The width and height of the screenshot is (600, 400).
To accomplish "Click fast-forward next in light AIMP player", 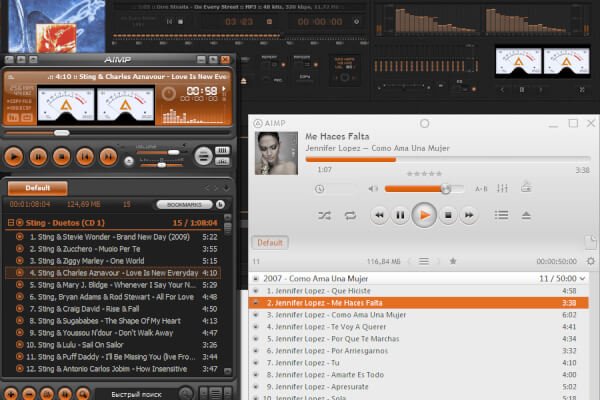I will click(469, 215).
